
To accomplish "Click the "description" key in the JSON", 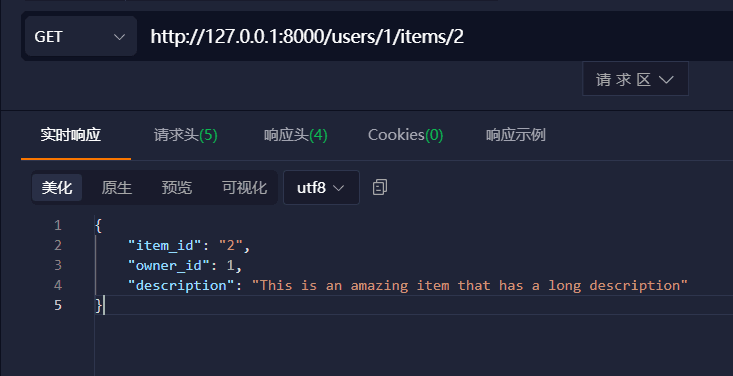I will (181, 285).
